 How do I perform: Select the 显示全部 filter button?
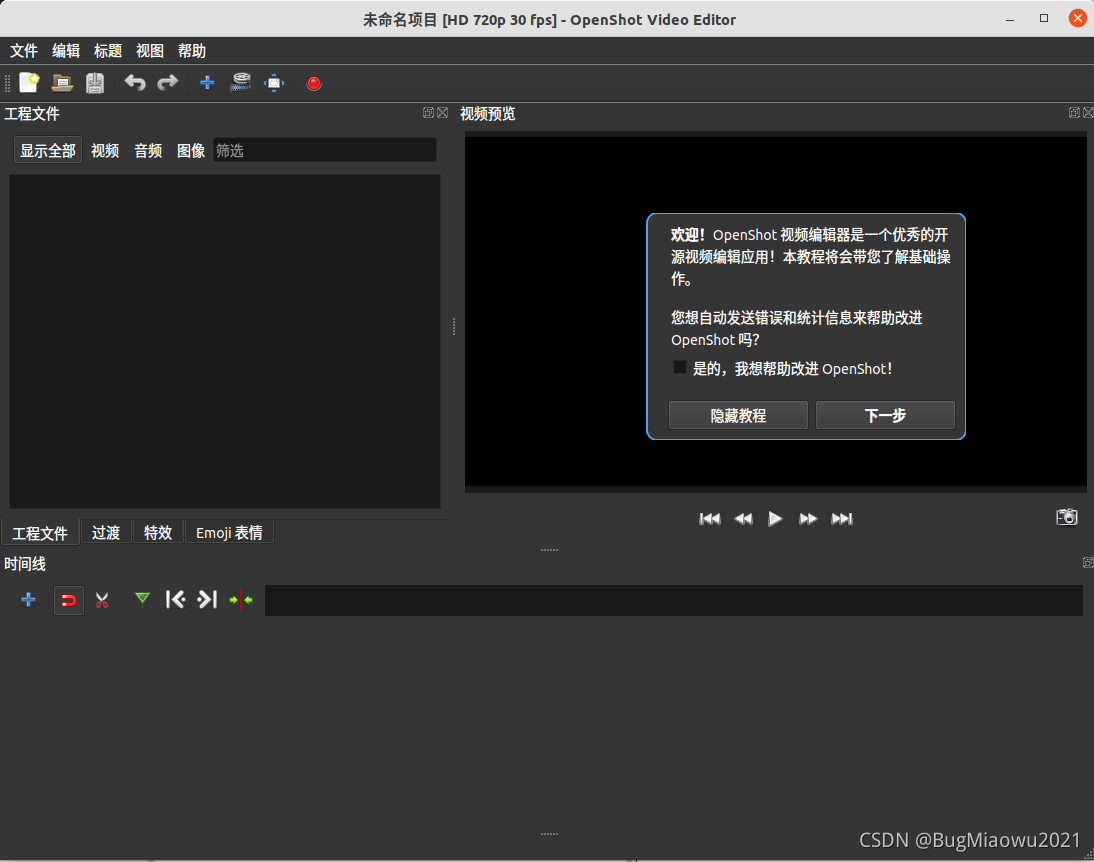coord(47,150)
